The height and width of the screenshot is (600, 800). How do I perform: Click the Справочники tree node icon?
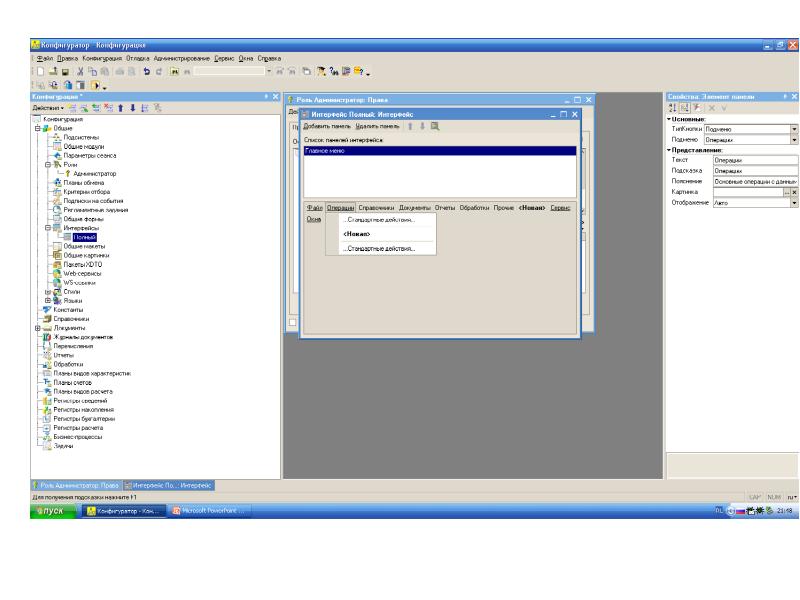[x=45, y=319]
